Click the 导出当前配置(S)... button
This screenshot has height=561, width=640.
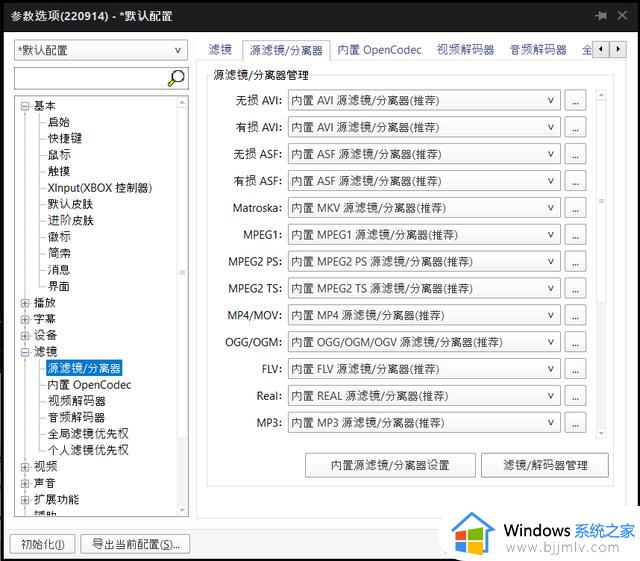pyautogui.click(x=136, y=544)
